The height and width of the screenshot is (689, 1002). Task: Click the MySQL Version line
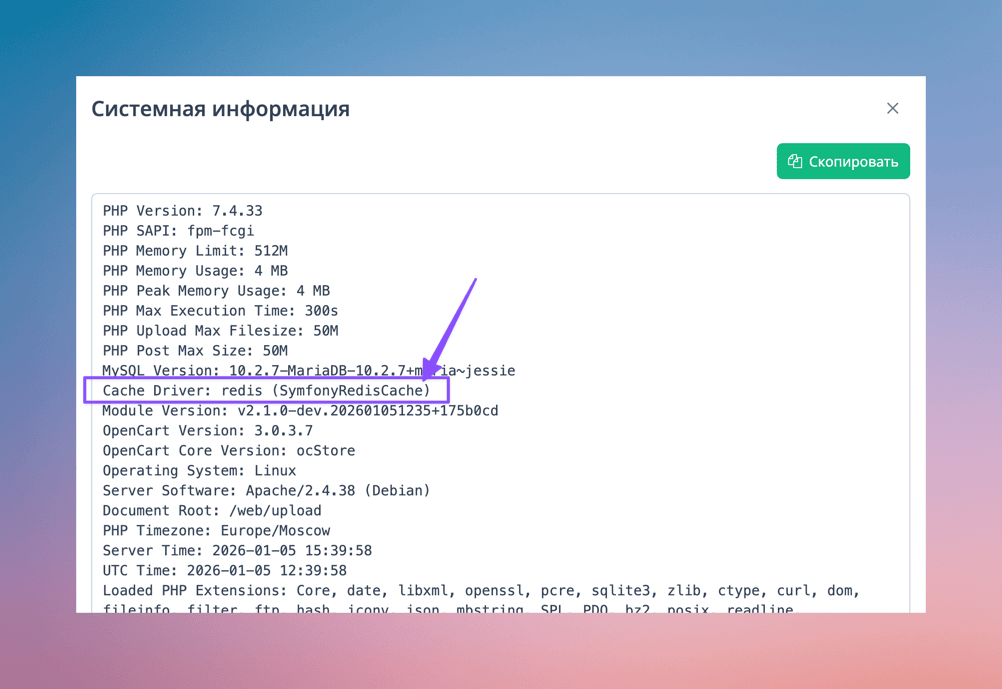tap(308, 371)
